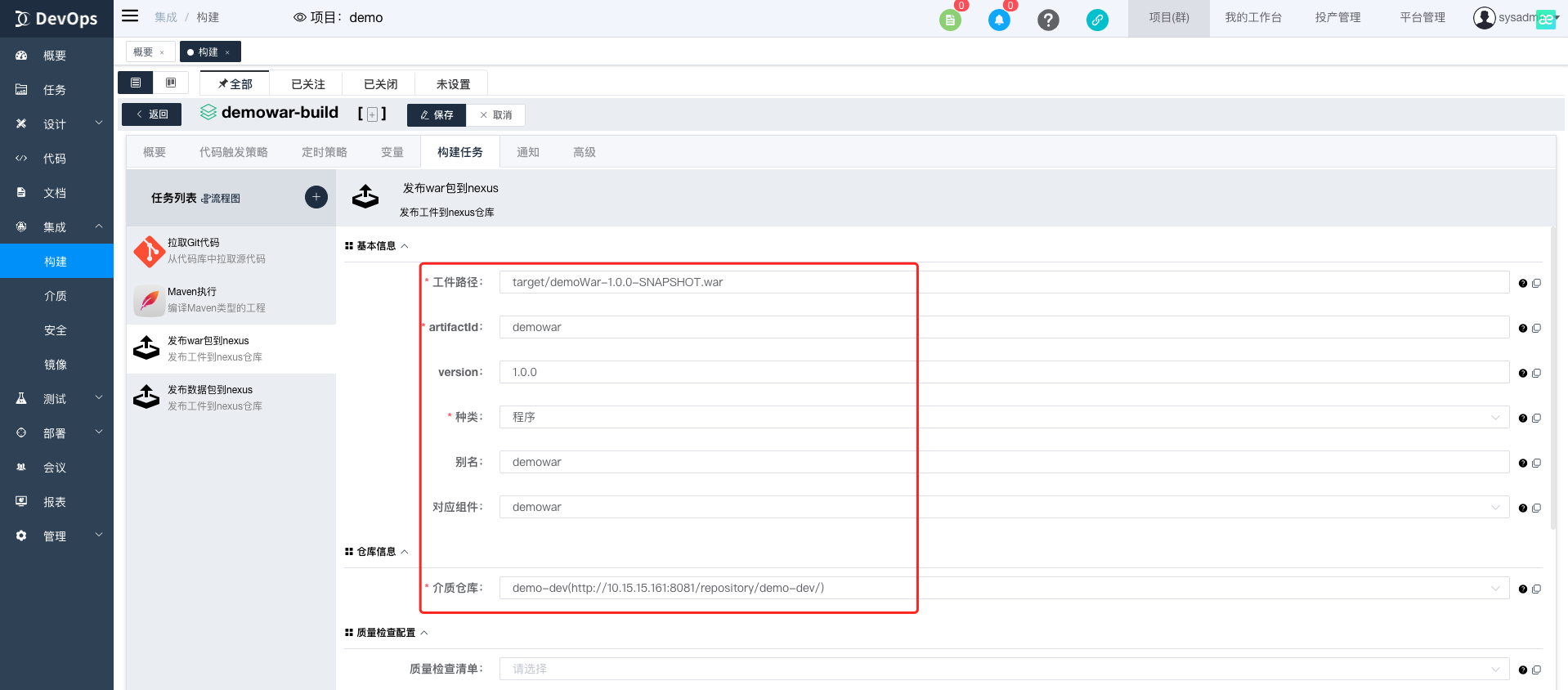Open the green document icon in header

pos(950,20)
